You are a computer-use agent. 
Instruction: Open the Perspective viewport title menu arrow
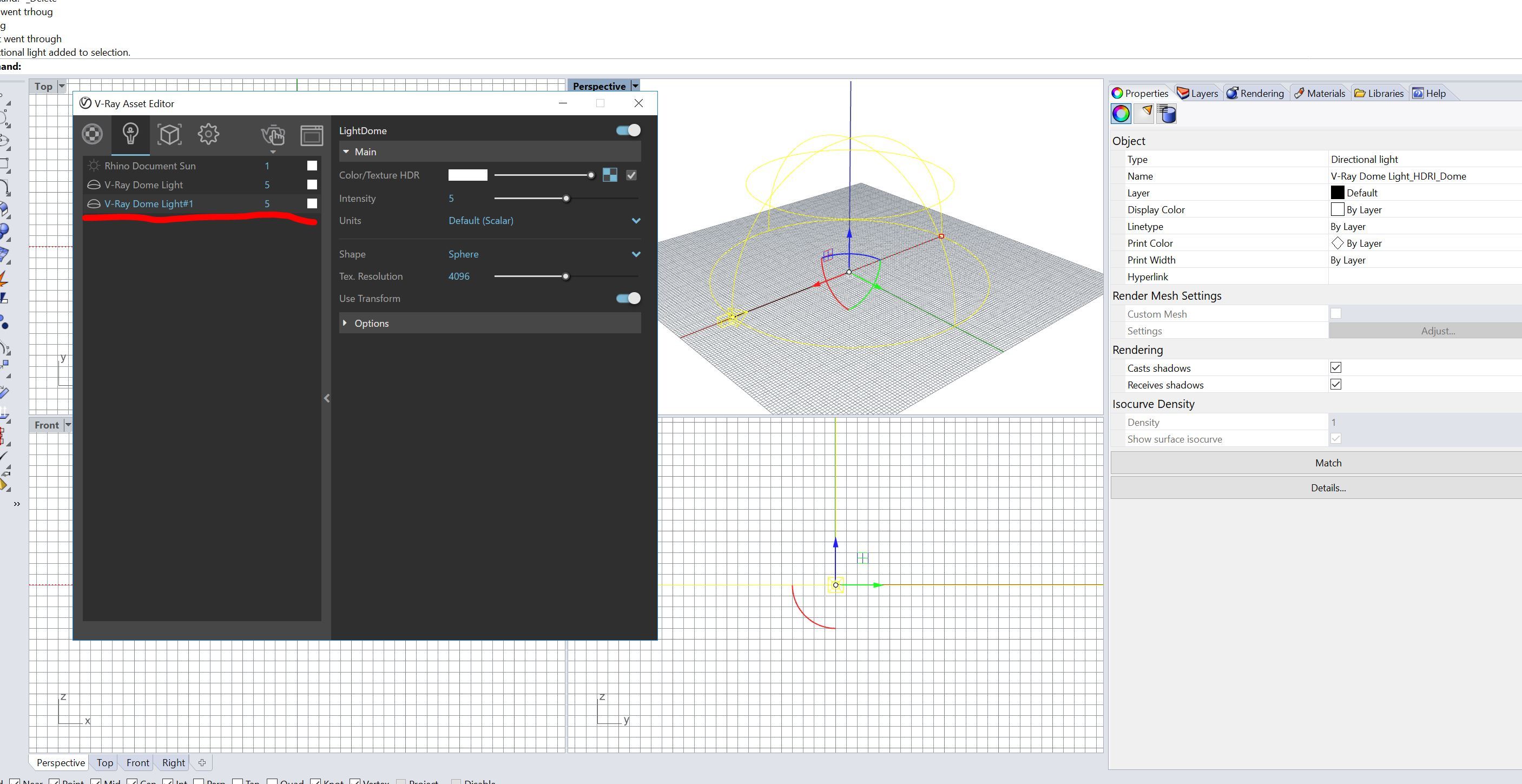635,86
